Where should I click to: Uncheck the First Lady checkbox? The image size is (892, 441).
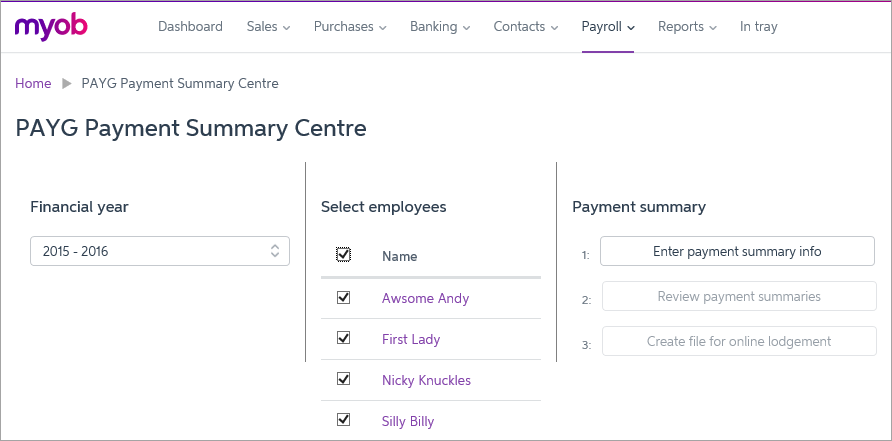click(x=344, y=338)
